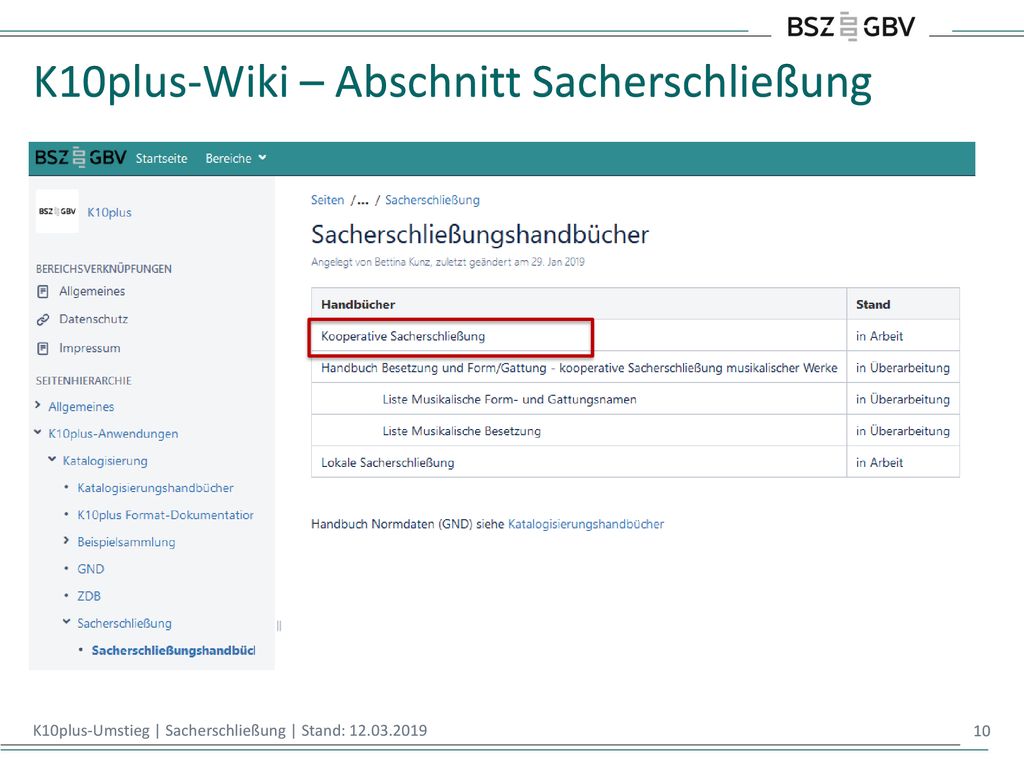Open the K10plus space link

coord(110,212)
